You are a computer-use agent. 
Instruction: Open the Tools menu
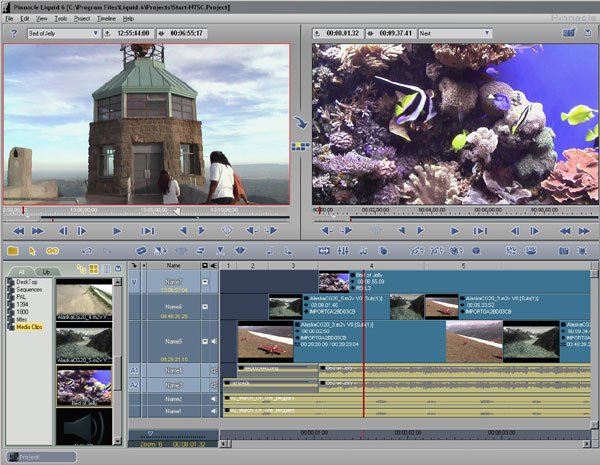(x=60, y=18)
